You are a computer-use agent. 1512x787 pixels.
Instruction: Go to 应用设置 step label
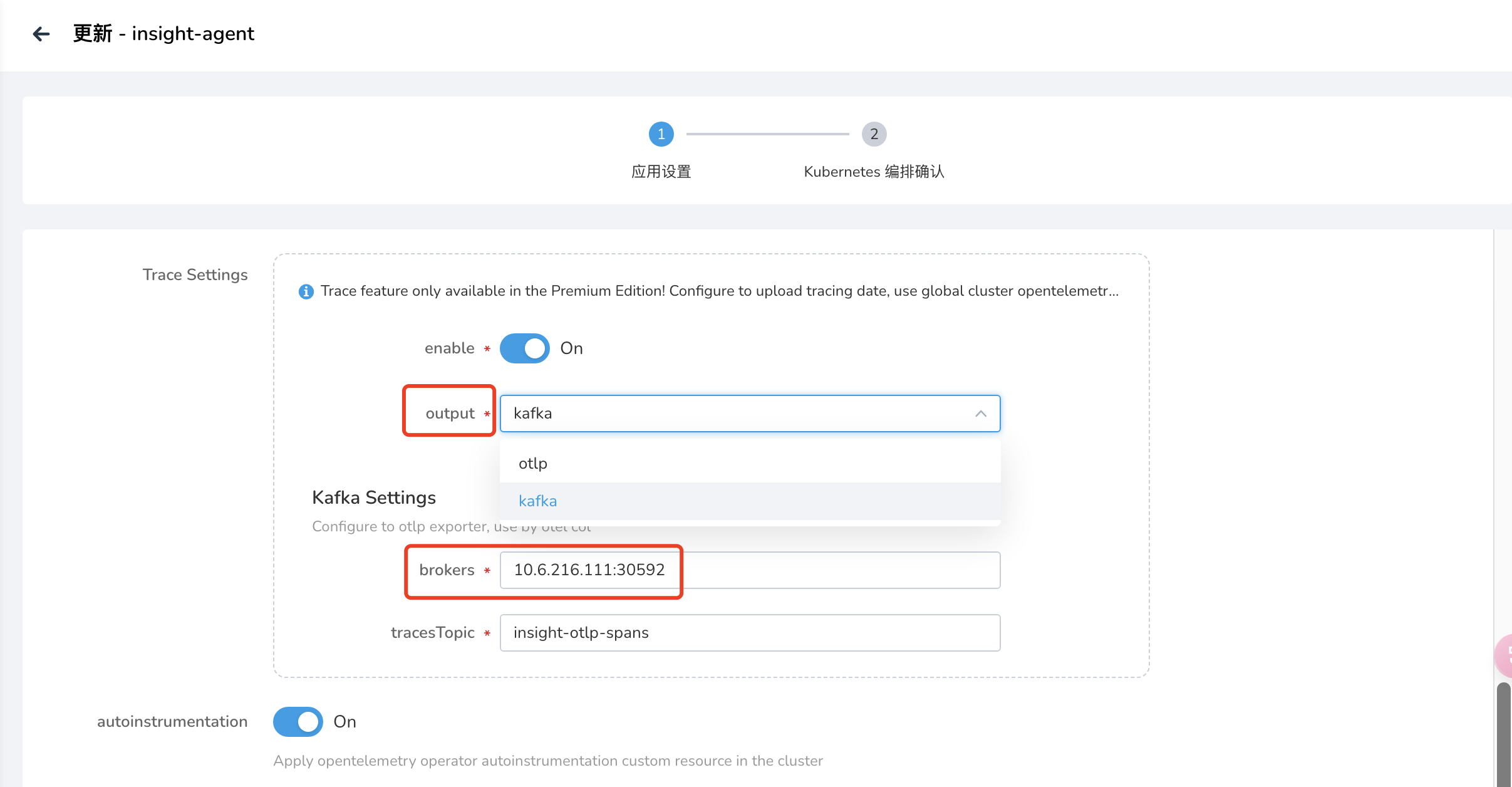661,172
